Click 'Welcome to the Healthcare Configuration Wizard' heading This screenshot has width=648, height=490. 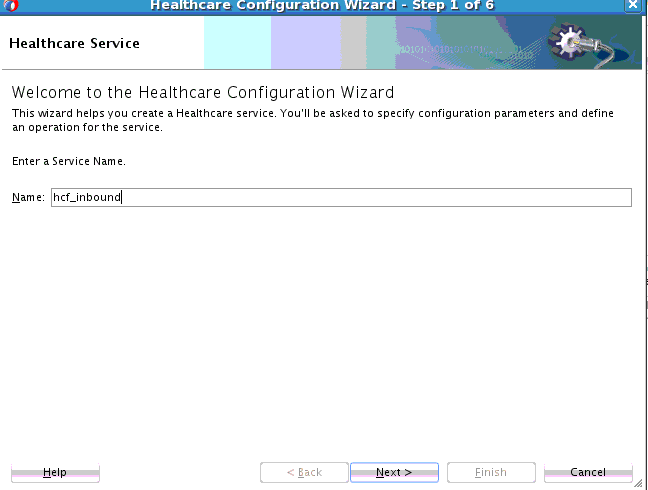[203, 93]
